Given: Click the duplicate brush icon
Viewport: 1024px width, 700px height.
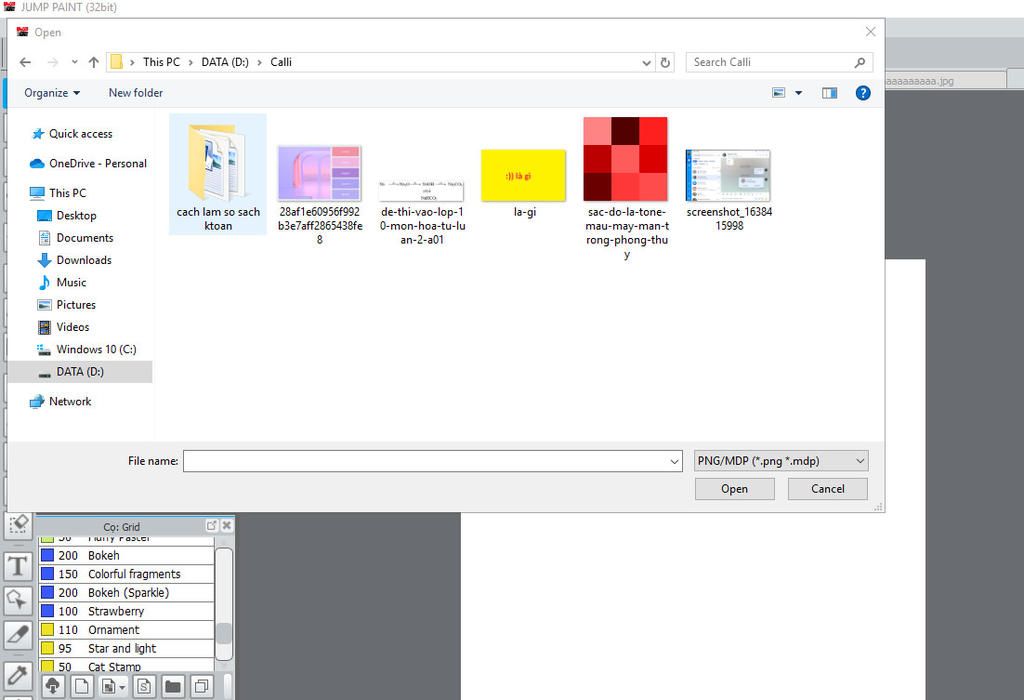Looking at the screenshot, I should [x=201, y=686].
